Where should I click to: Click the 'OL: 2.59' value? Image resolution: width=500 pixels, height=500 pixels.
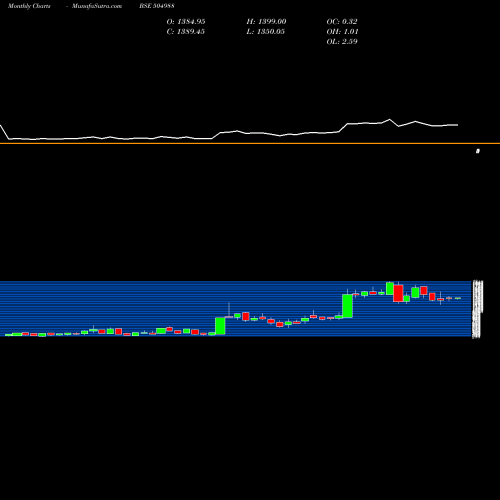(342, 41)
